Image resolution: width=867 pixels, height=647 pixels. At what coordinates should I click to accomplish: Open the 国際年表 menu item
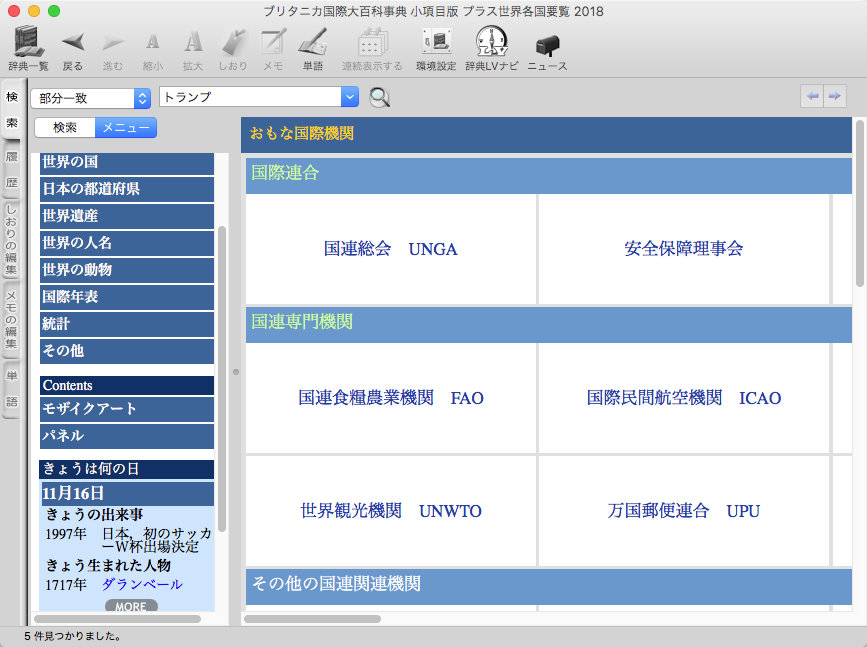tap(127, 298)
